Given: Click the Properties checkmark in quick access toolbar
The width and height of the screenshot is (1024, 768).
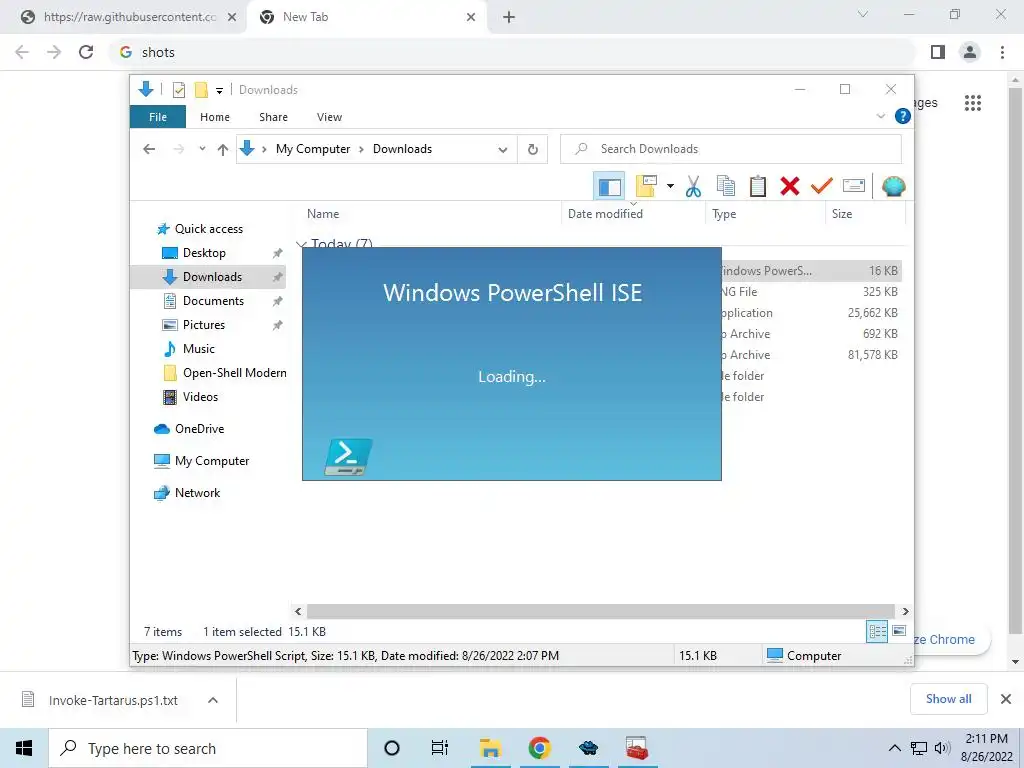Looking at the screenshot, I should (x=178, y=89).
